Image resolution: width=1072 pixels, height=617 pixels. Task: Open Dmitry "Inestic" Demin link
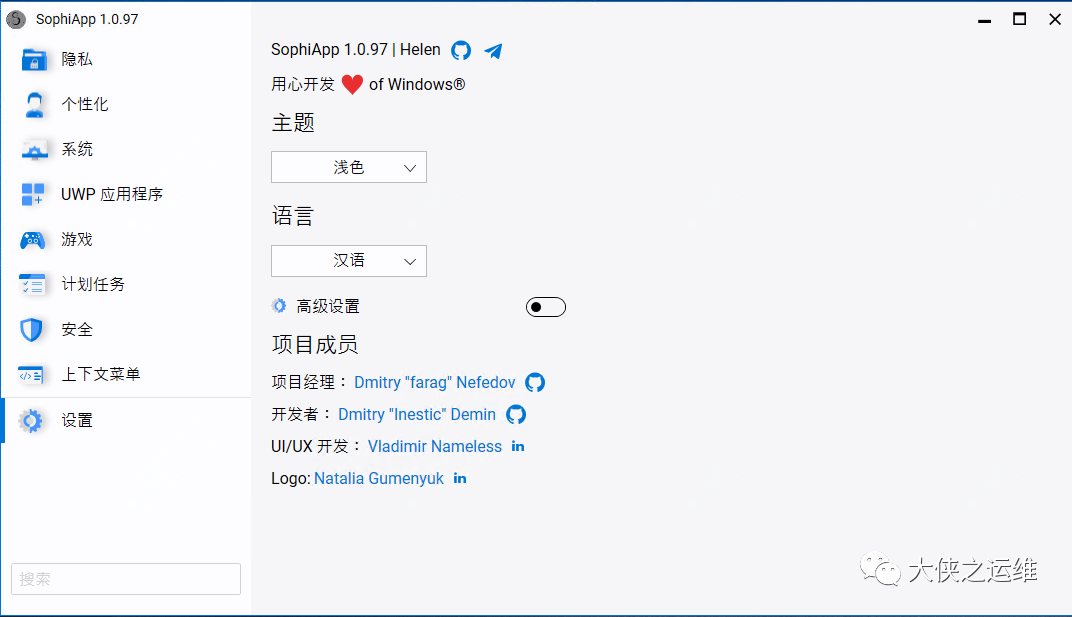click(417, 415)
